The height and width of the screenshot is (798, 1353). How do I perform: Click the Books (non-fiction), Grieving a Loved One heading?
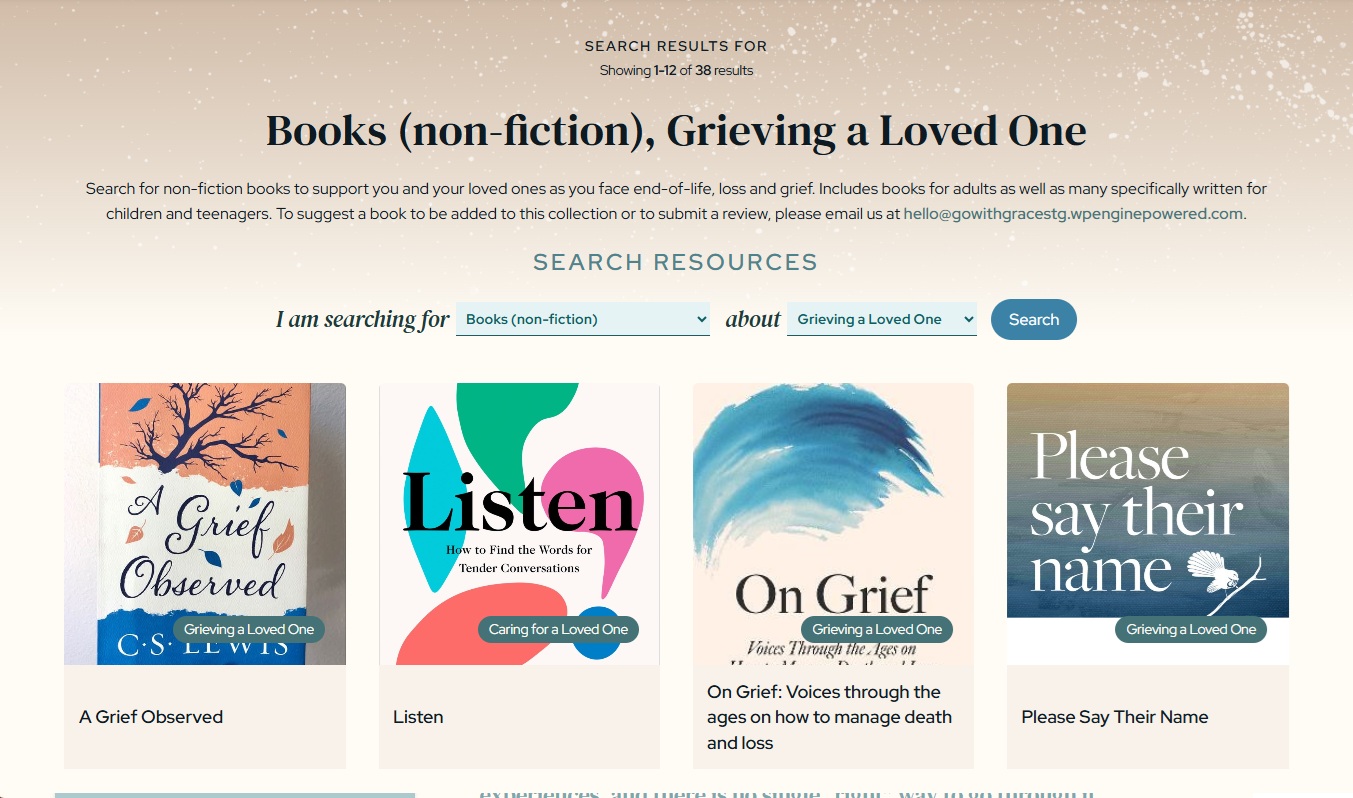(676, 131)
